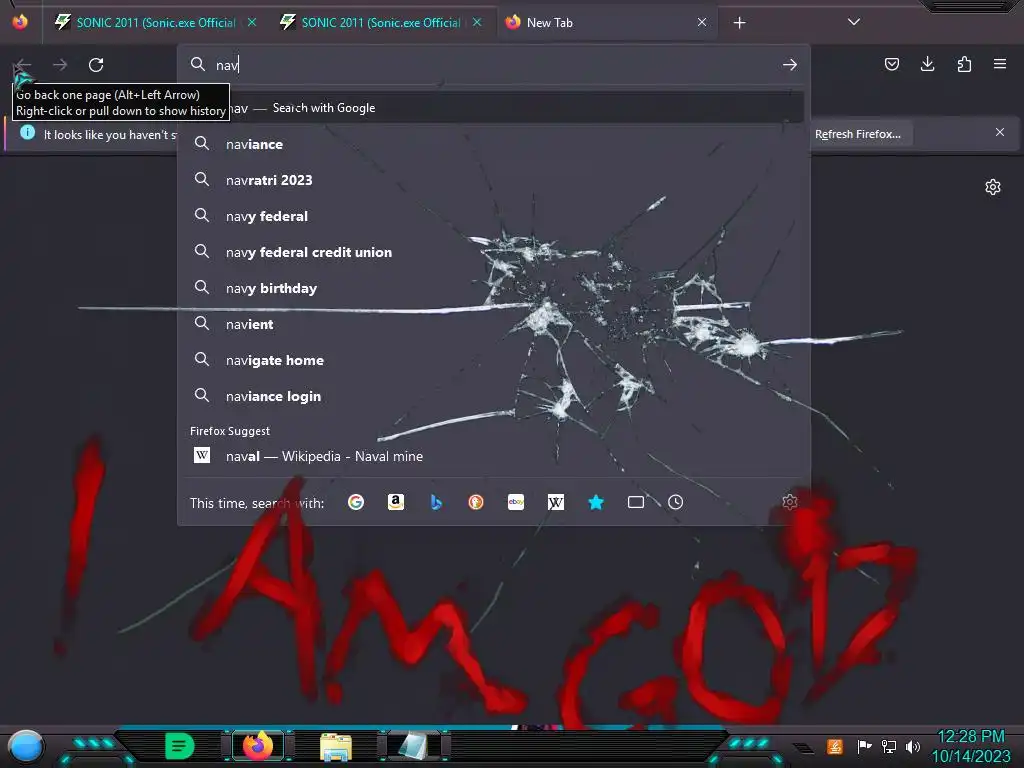Search in Bookmarks via star icon
The image size is (1024, 768).
click(596, 502)
